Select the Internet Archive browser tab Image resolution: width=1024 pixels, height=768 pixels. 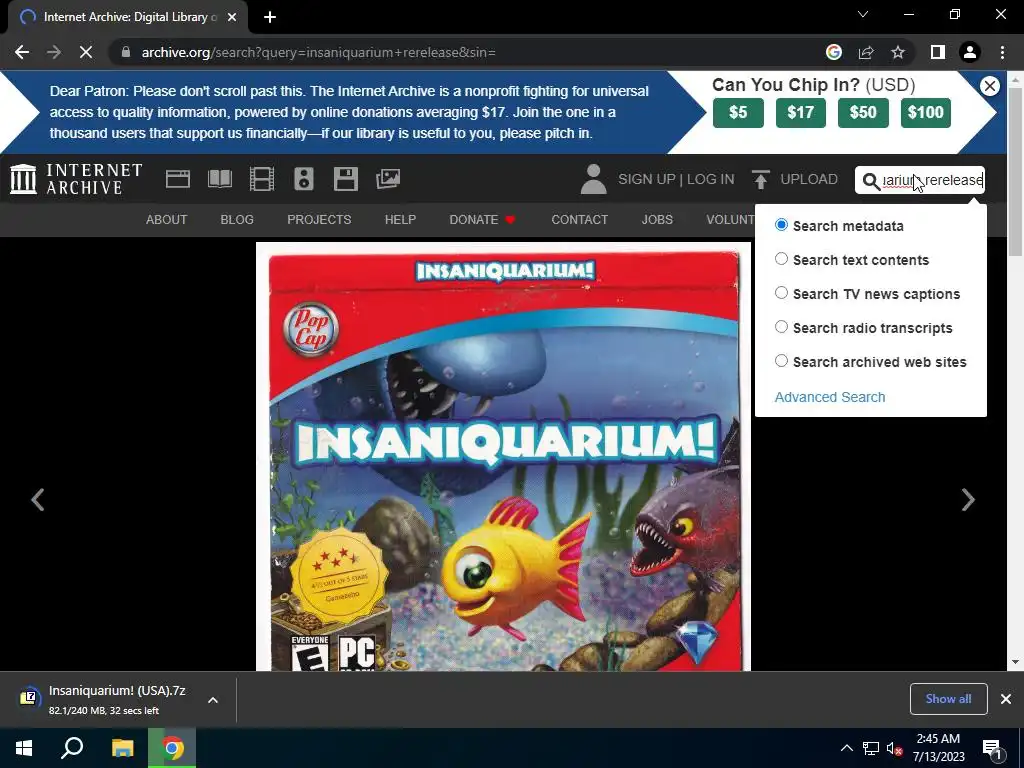[x=128, y=17]
